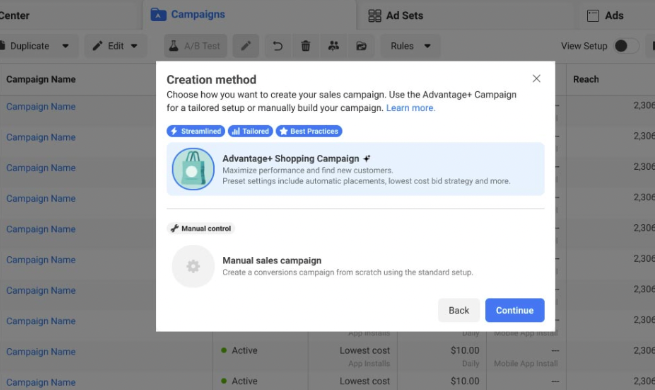Click the folder export icon

click(361, 46)
